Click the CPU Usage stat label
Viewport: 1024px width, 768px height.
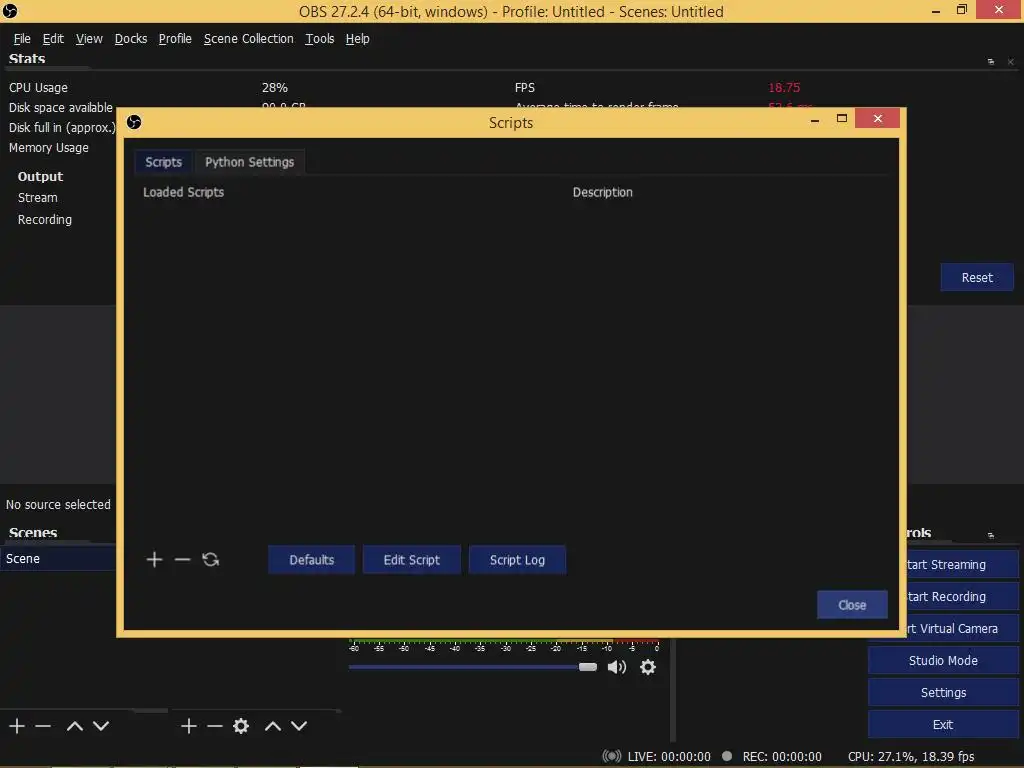click(38, 88)
